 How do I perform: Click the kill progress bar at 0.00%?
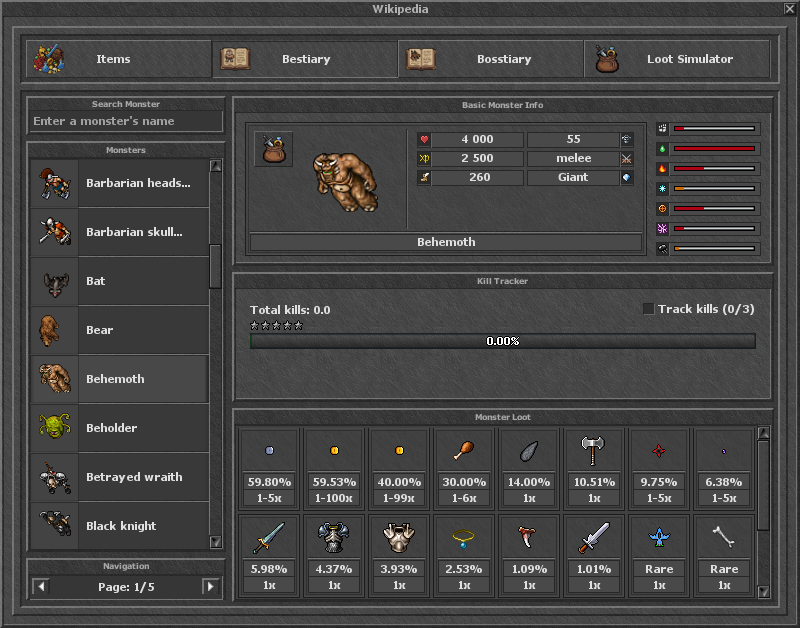coord(503,341)
